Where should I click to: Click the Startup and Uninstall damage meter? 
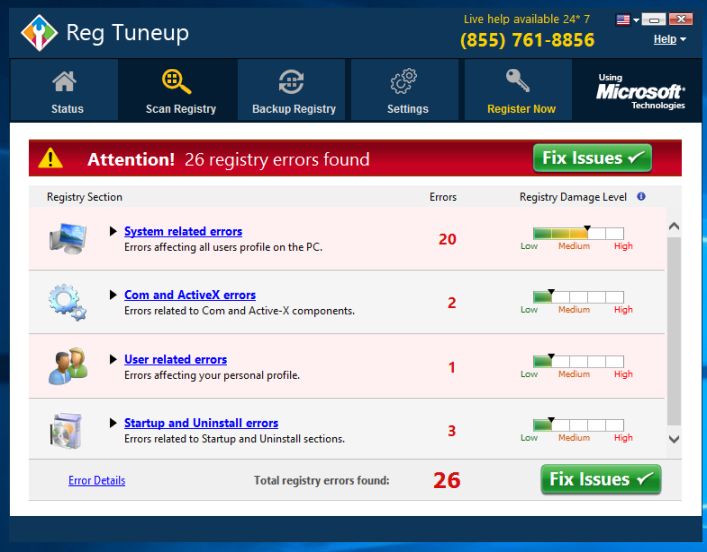pos(578,425)
